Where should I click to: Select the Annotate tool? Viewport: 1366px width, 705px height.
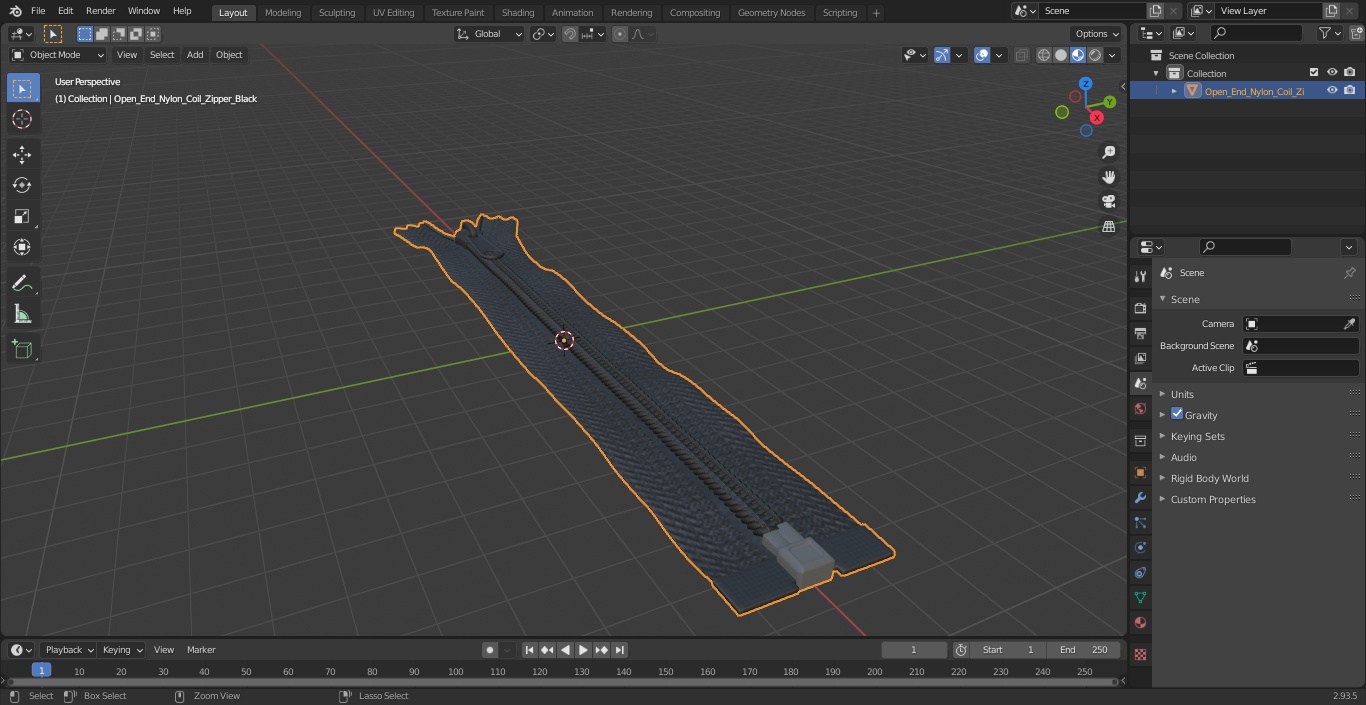tap(22, 284)
